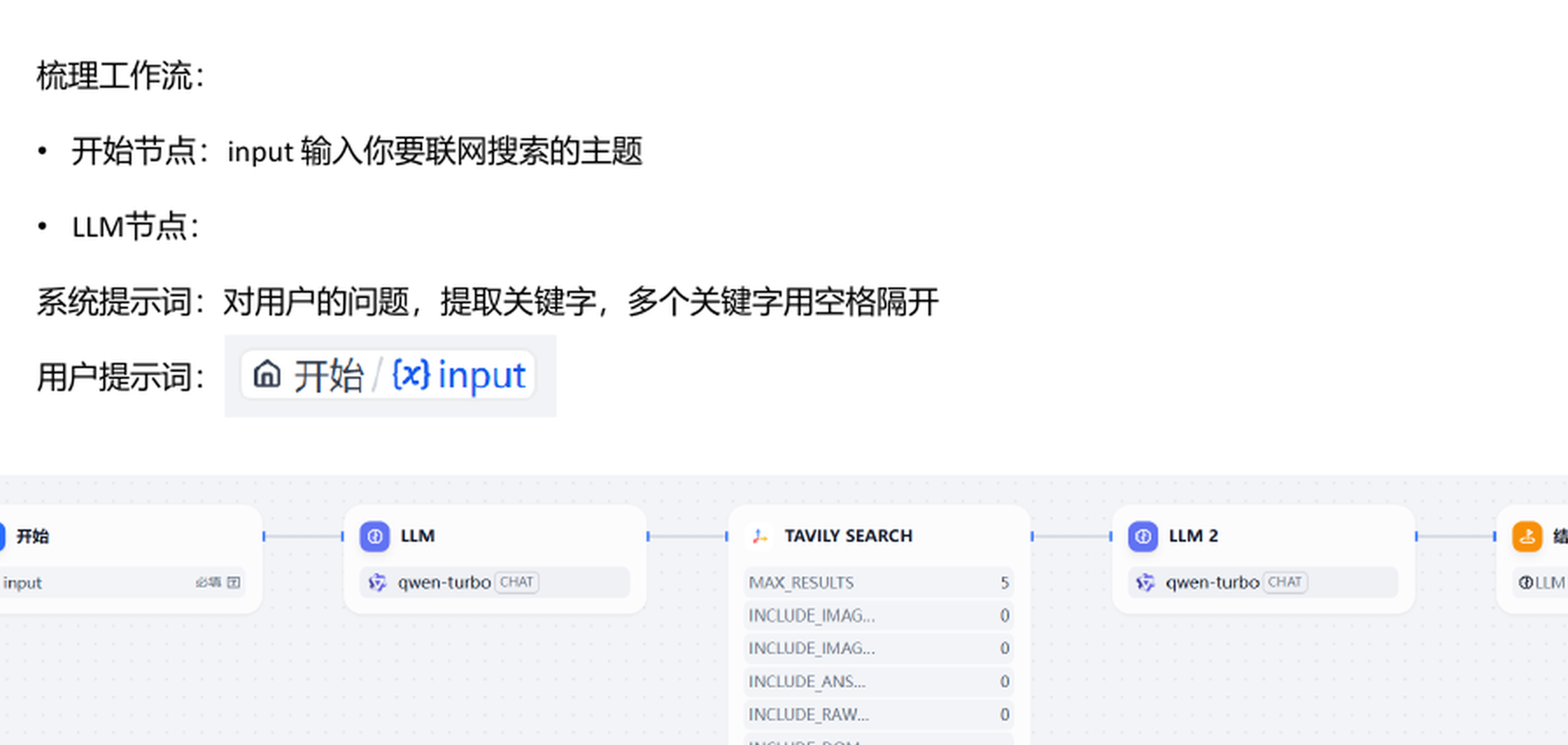Click the LLM节点 bullet text
1568x745 pixels.
pos(136,227)
